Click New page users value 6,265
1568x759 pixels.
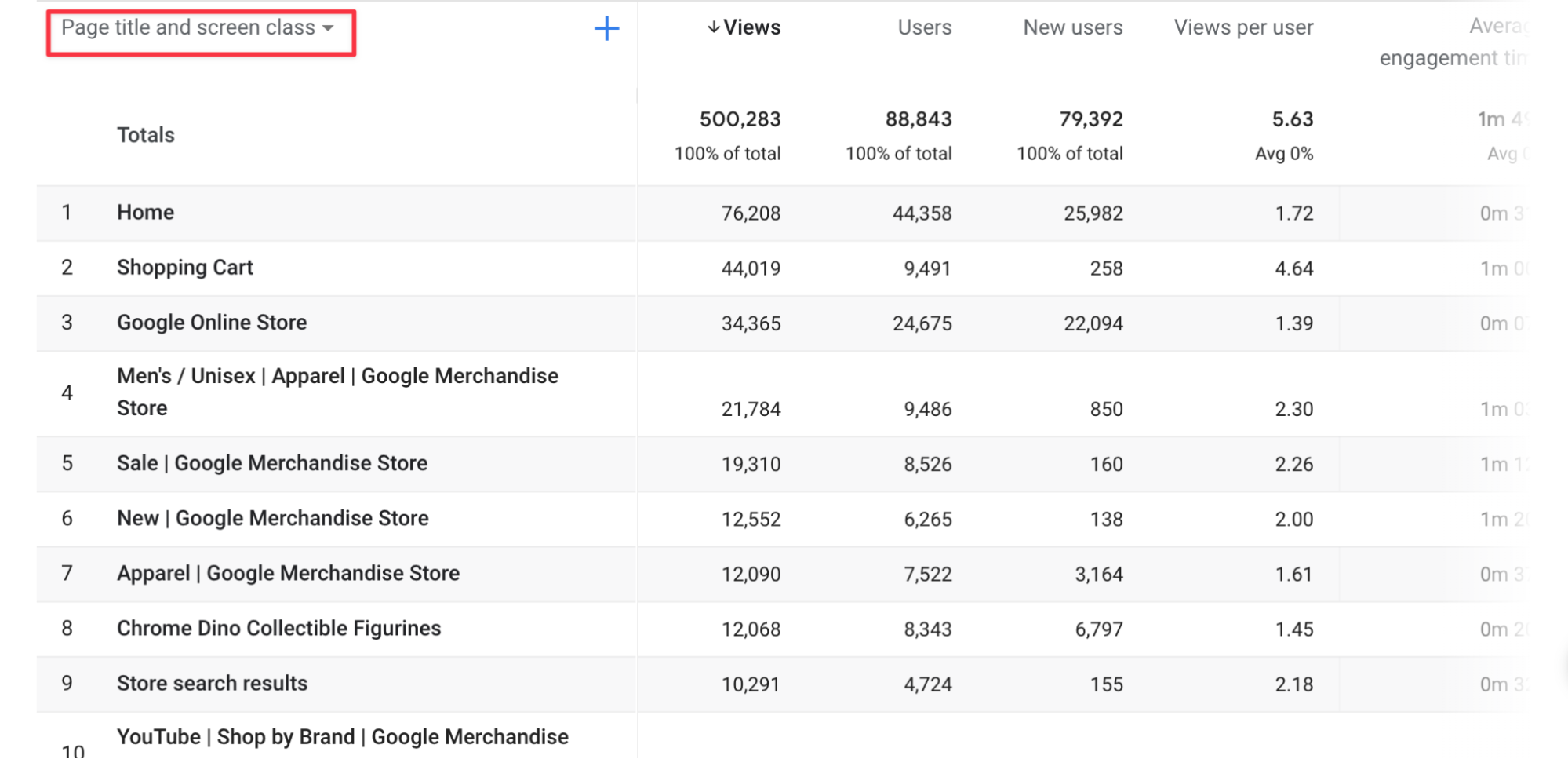click(928, 520)
